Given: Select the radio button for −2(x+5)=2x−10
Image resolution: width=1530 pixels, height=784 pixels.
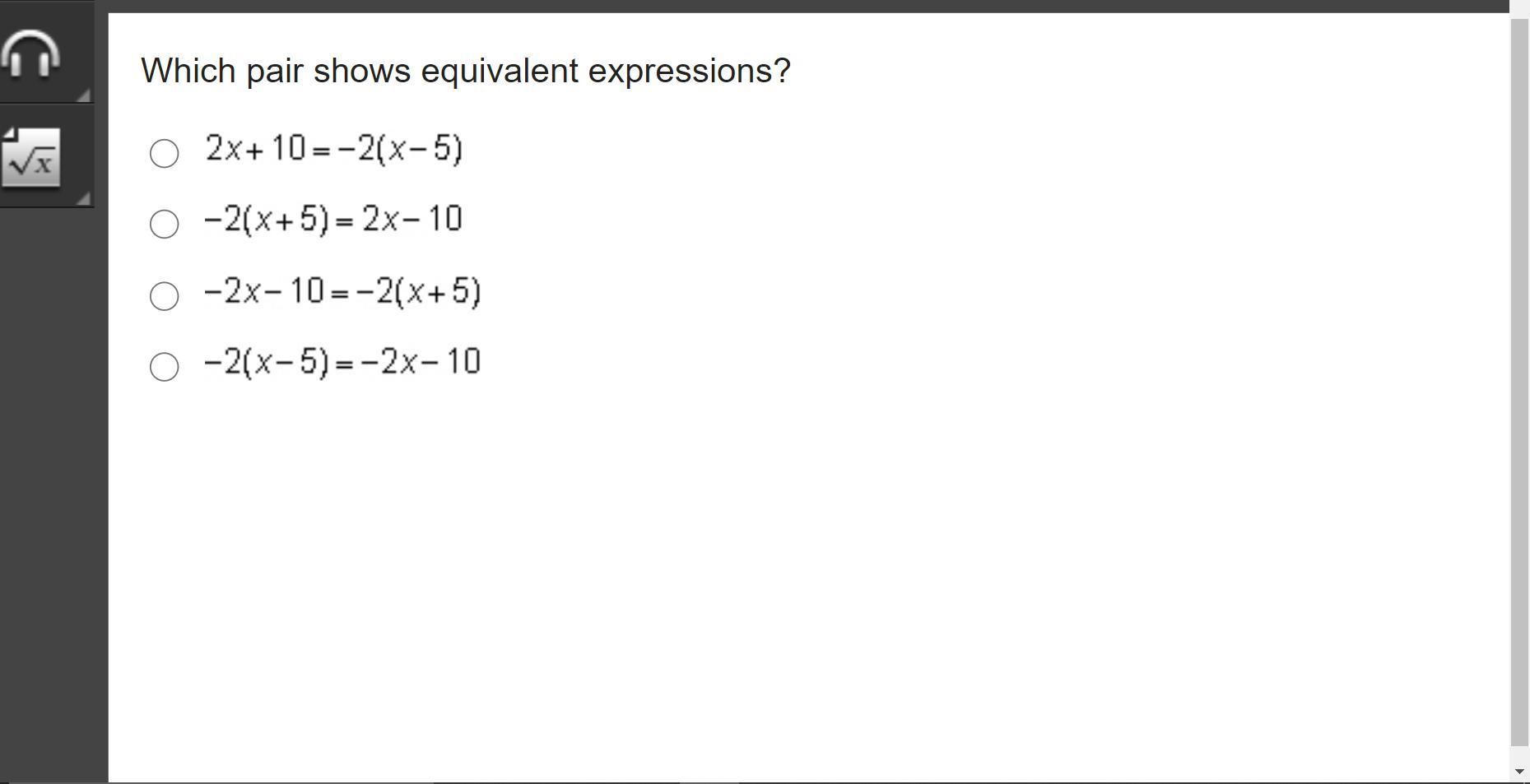Looking at the screenshot, I should (x=165, y=224).
